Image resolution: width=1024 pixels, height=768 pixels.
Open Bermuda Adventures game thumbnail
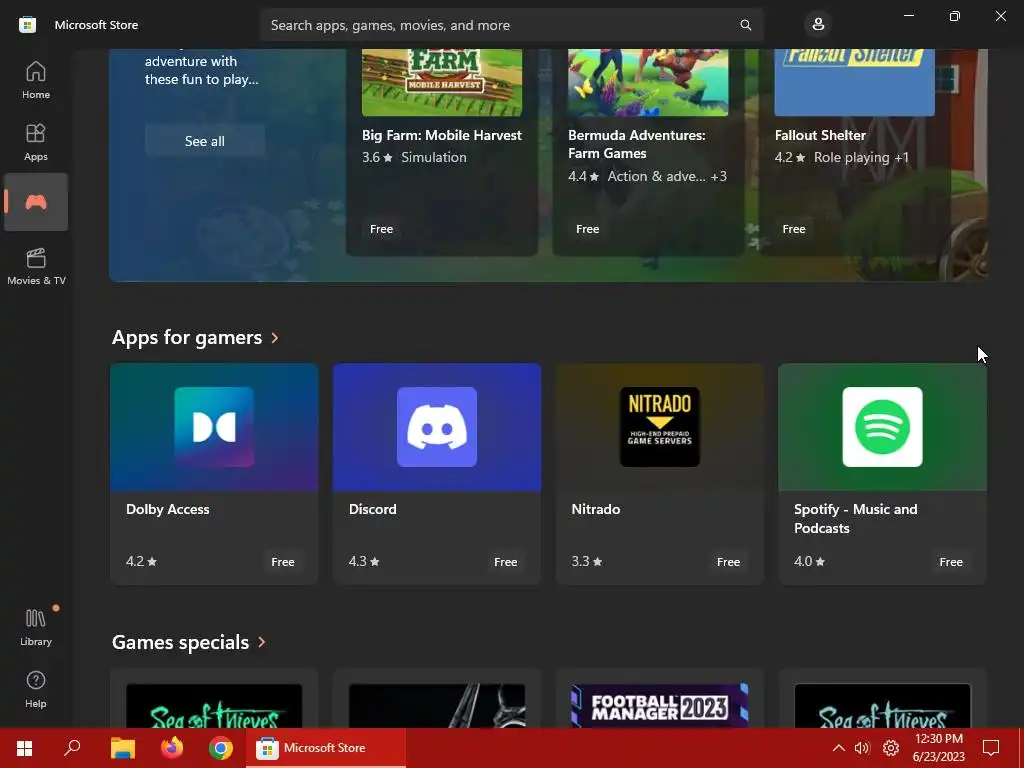648,82
